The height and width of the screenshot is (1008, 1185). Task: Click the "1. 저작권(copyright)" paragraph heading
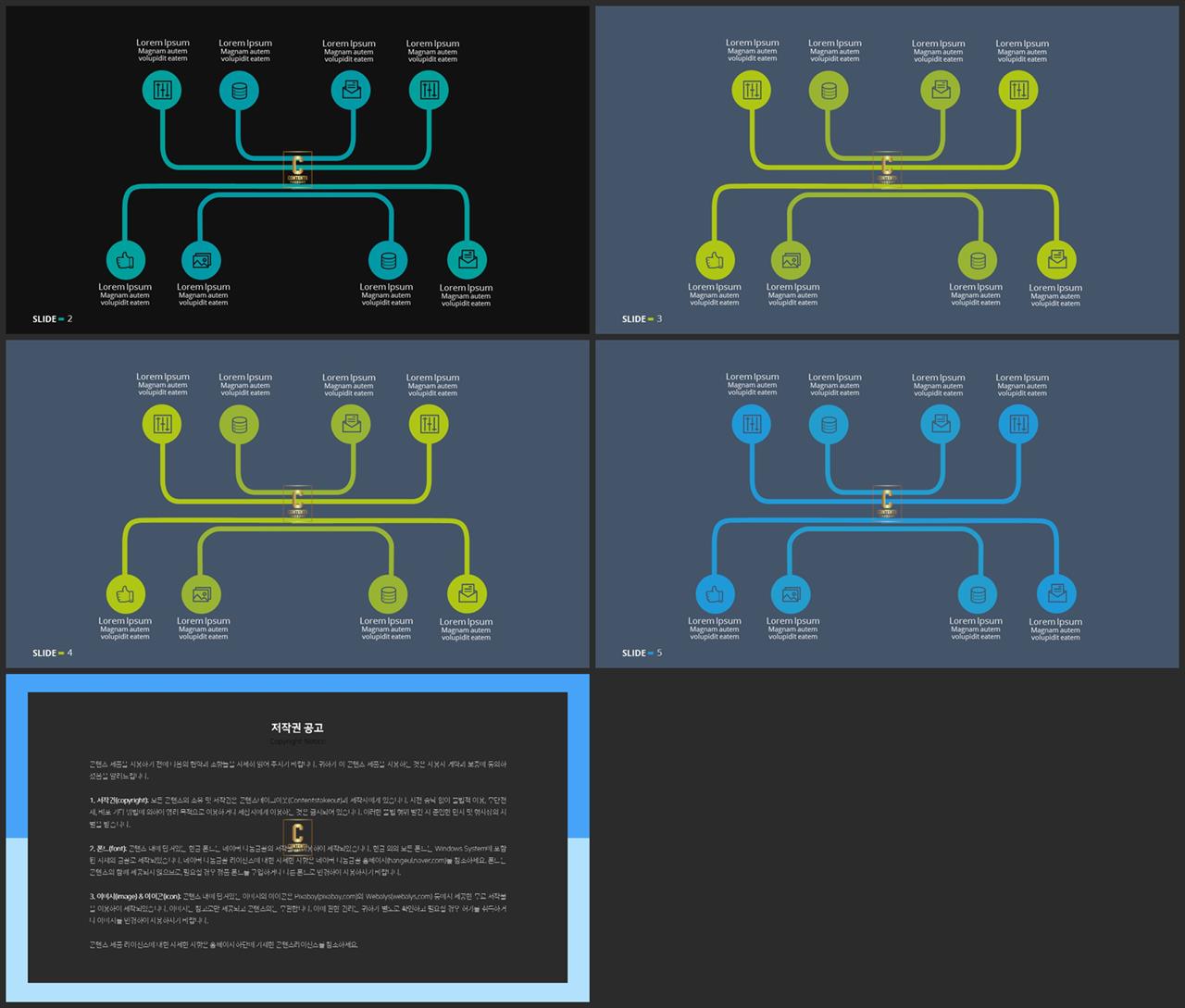(119, 800)
